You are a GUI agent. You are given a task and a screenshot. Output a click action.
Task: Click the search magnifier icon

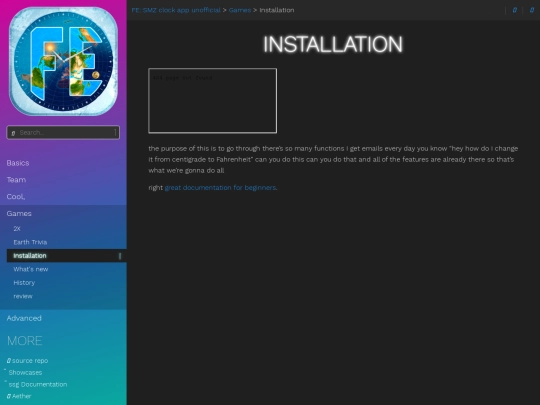point(13,133)
